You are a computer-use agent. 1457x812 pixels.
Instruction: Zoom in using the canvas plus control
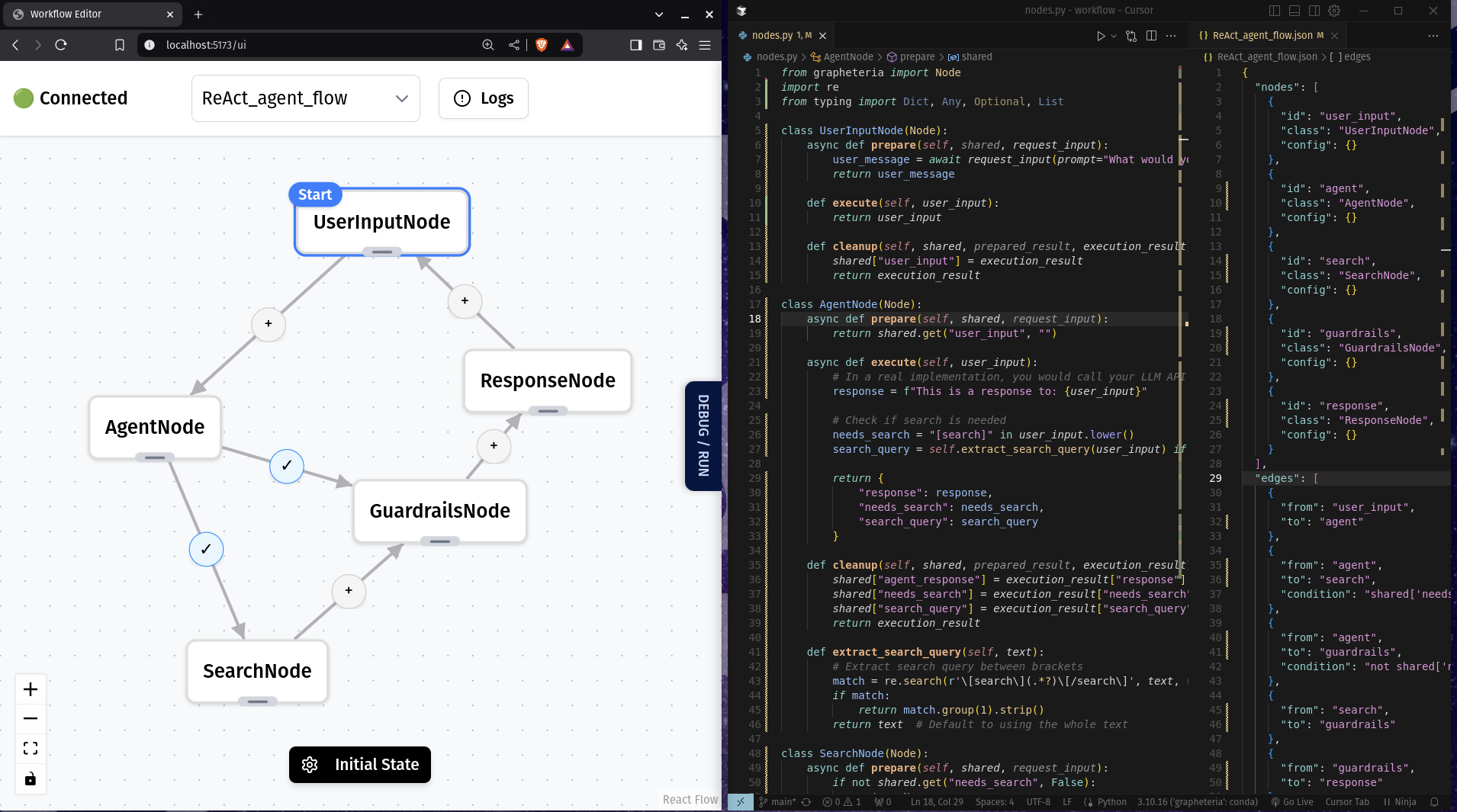(31, 689)
